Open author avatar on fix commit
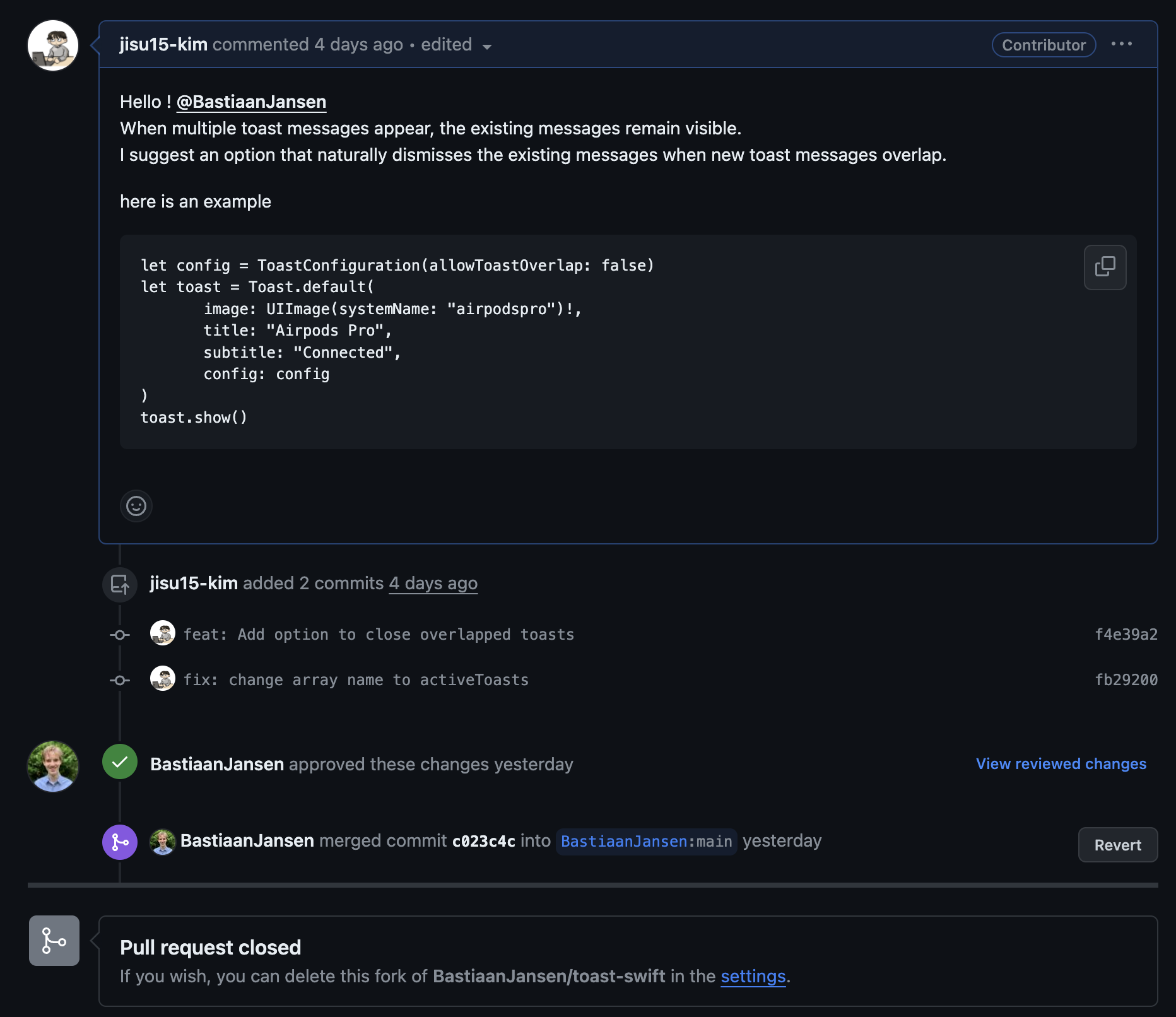Image resolution: width=1176 pixels, height=1017 pixels. (163, 679)
